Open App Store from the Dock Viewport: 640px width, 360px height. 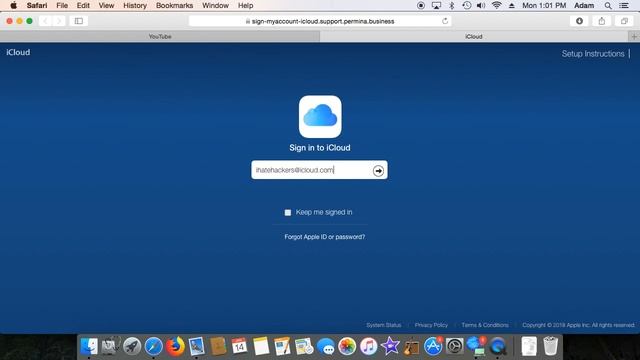(x=433, y=346)
